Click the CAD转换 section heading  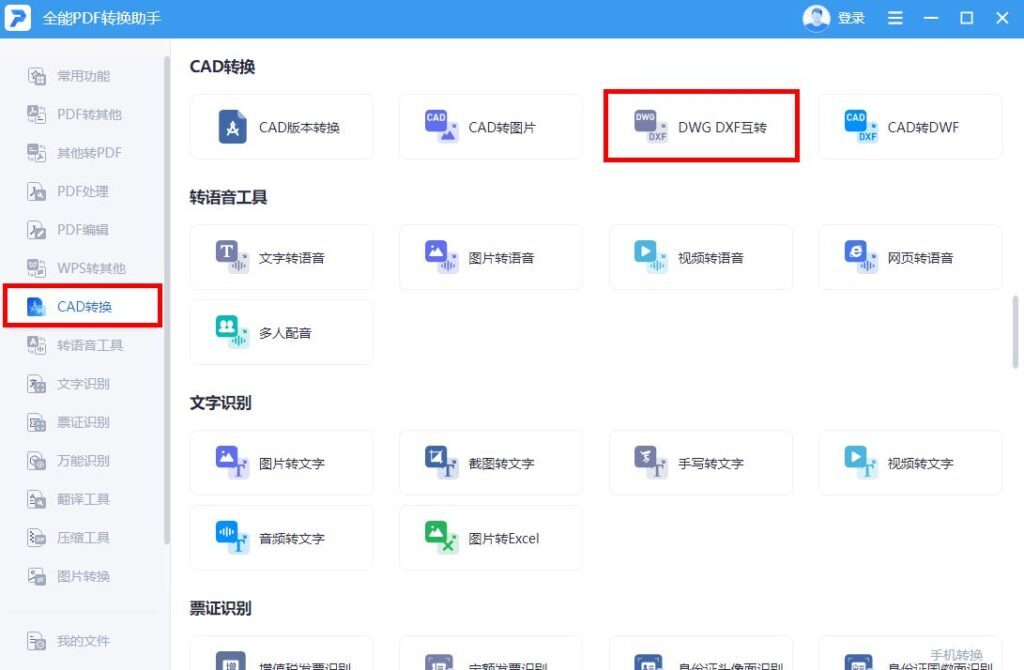click(222, 67)
